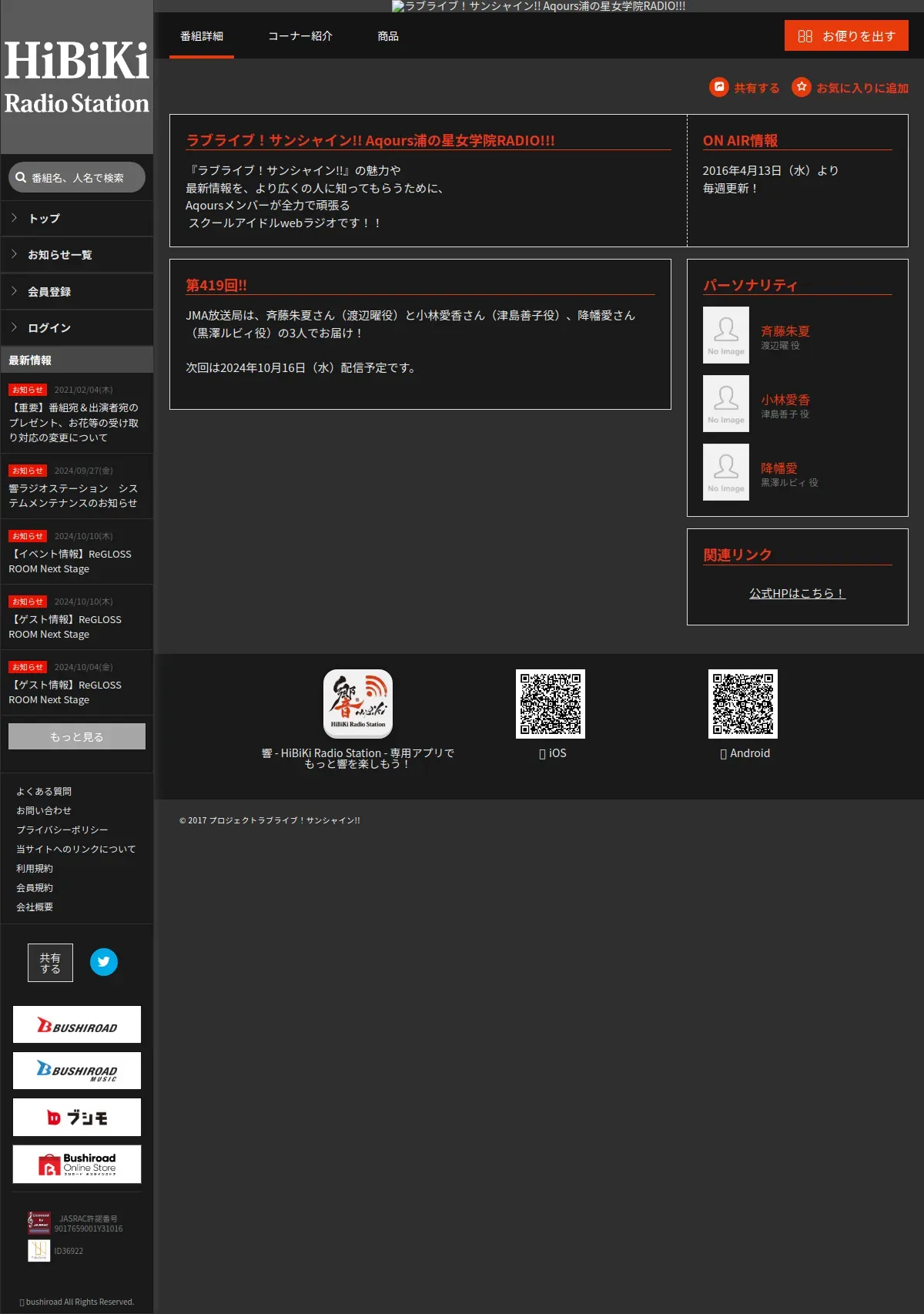Click the お知らせ tag dated 2024/09/27
The height and width of the screenshot is (1314, 924).
click(28, 471)
